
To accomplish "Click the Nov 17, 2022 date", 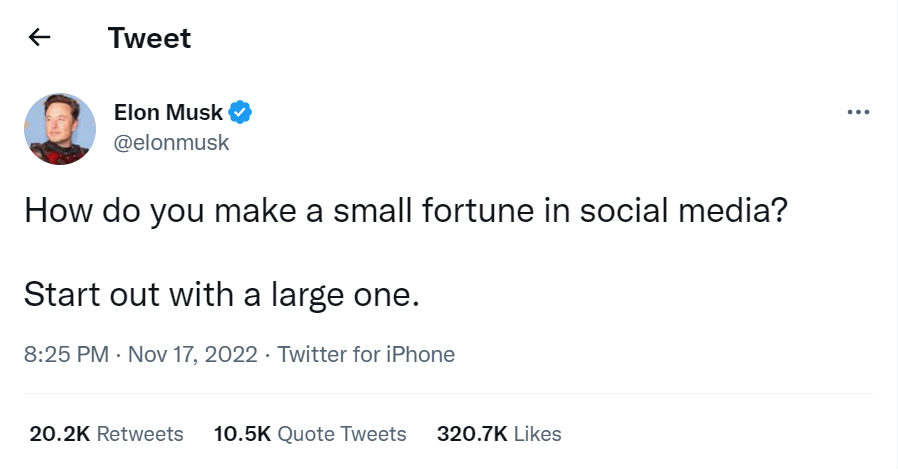I will click(192, 354).
